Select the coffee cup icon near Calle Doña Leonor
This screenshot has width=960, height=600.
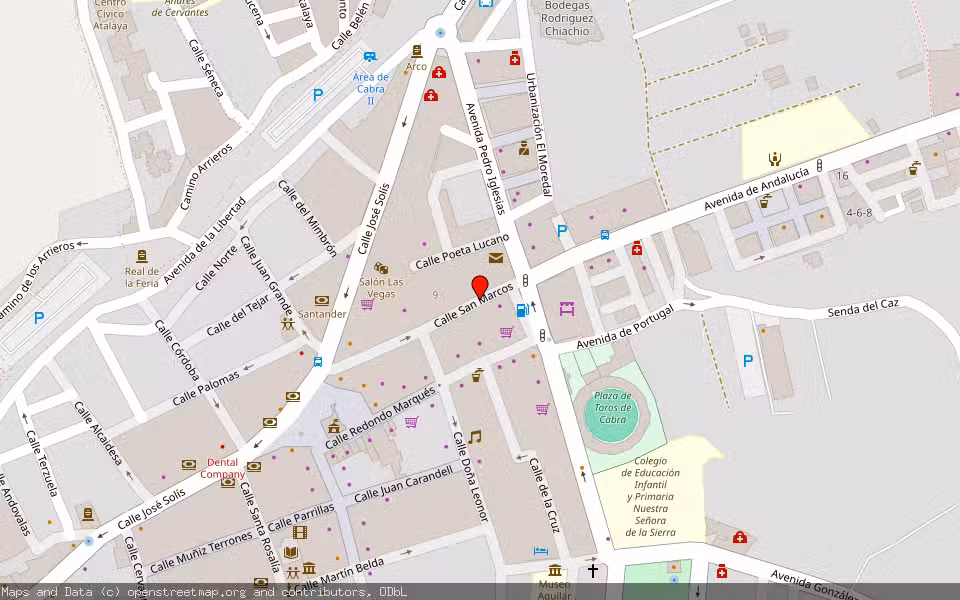[x=476, y=376]
